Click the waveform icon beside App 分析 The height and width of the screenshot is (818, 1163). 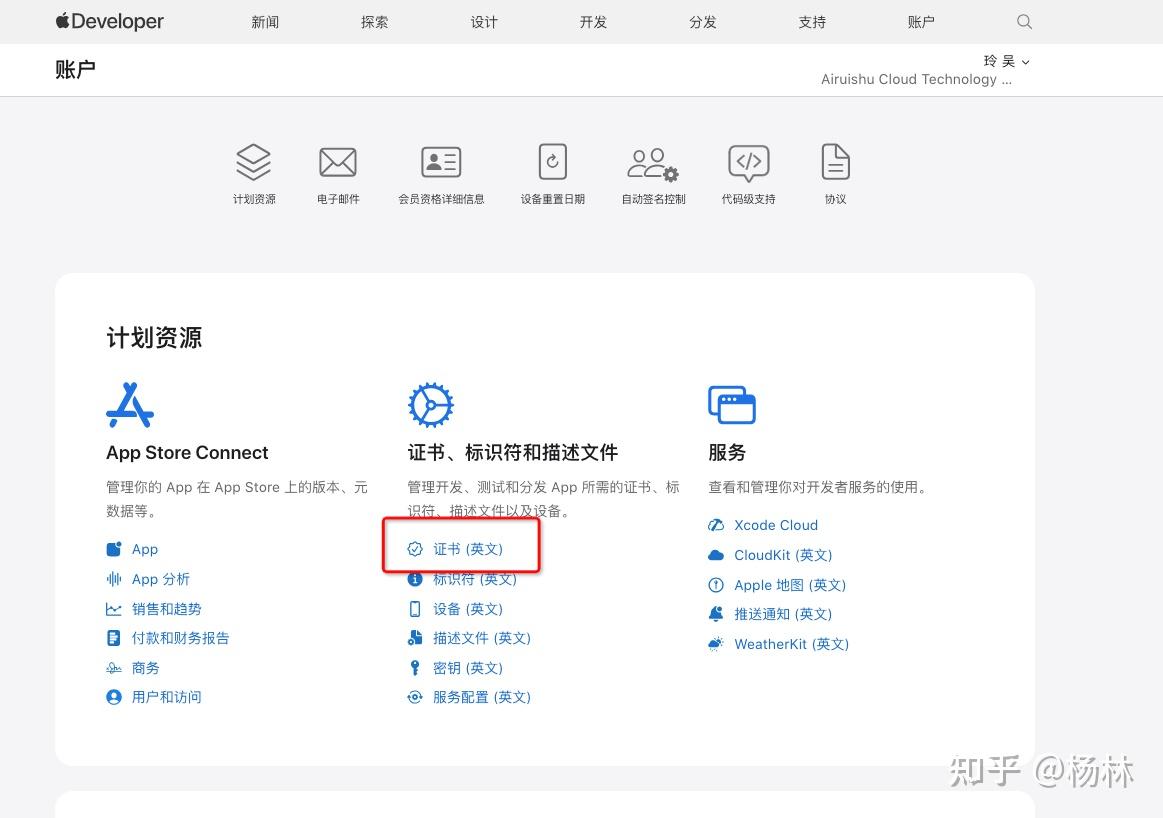113,579
